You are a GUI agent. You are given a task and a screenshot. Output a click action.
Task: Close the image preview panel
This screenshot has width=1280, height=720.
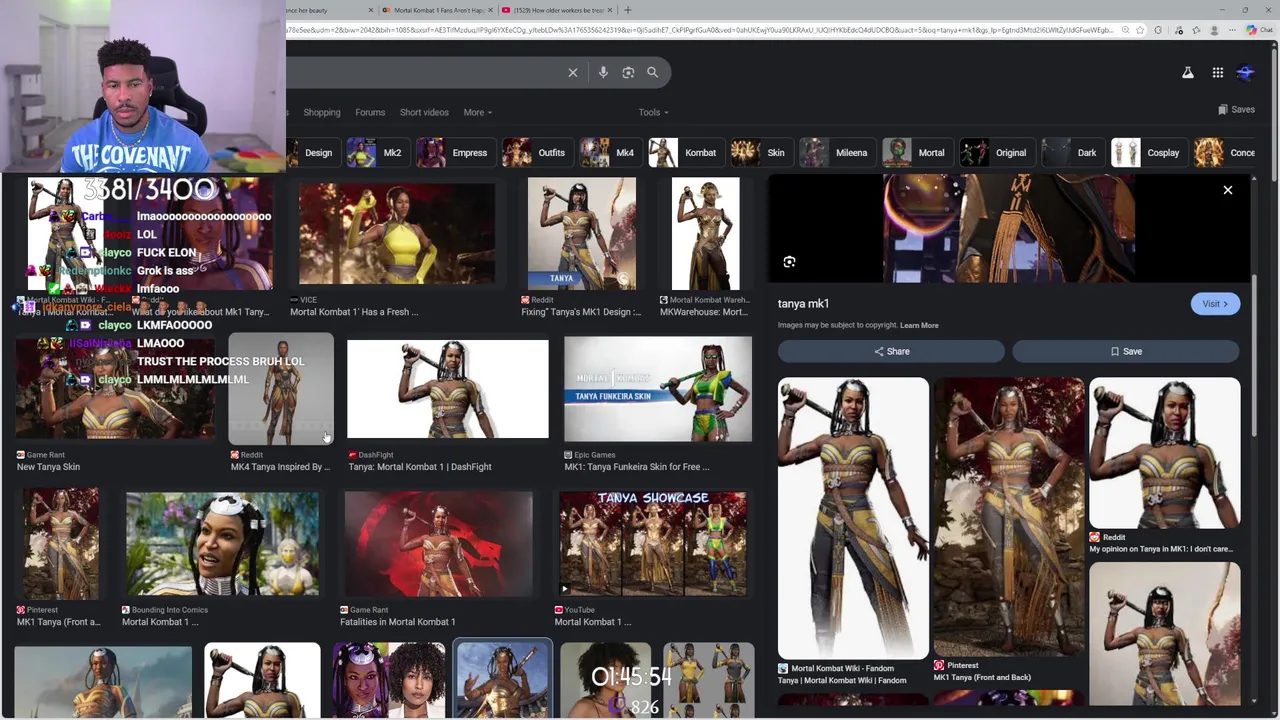tap(1228, 190)
